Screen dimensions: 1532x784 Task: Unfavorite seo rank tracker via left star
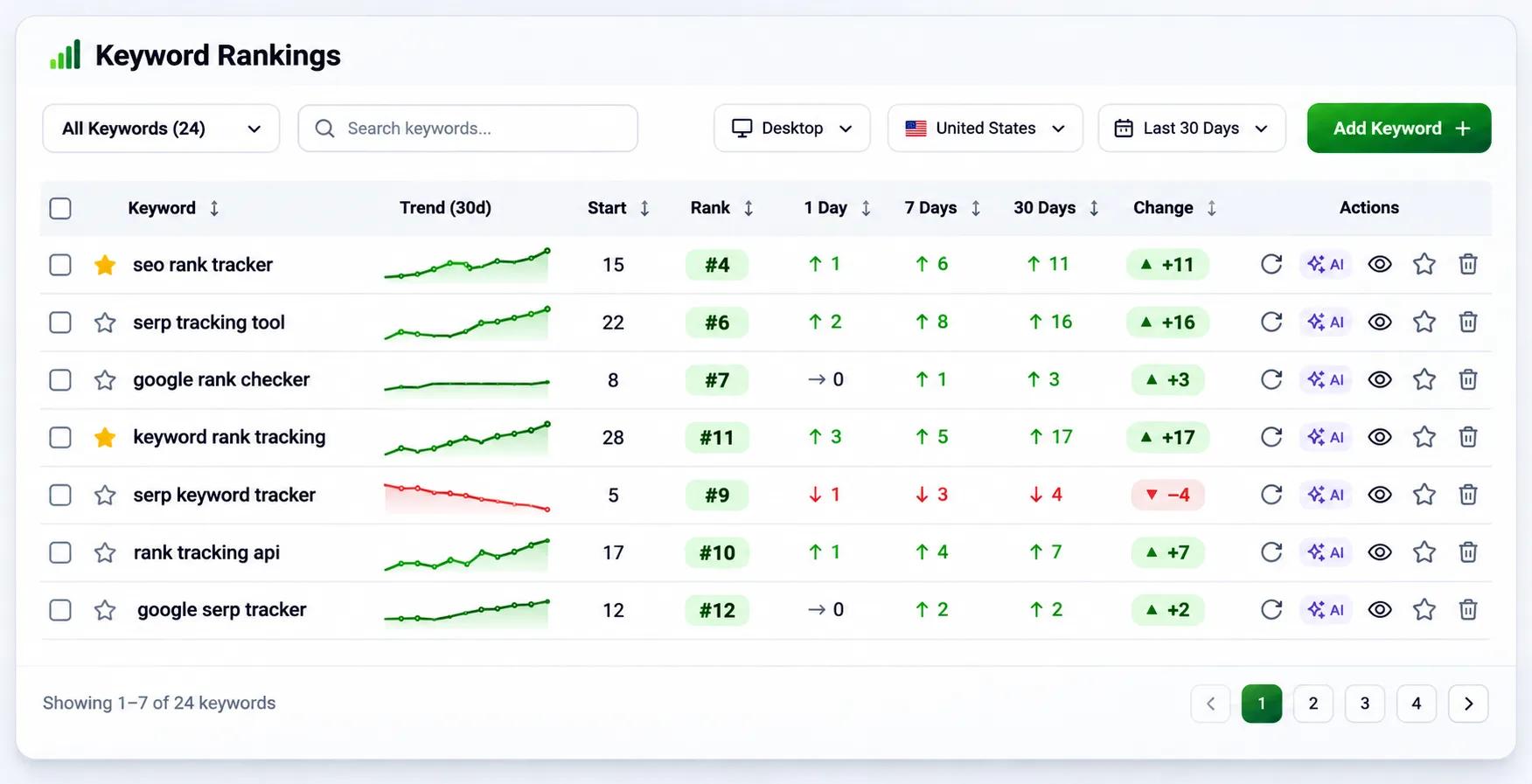pyautogui.click(x=105, y=265)
